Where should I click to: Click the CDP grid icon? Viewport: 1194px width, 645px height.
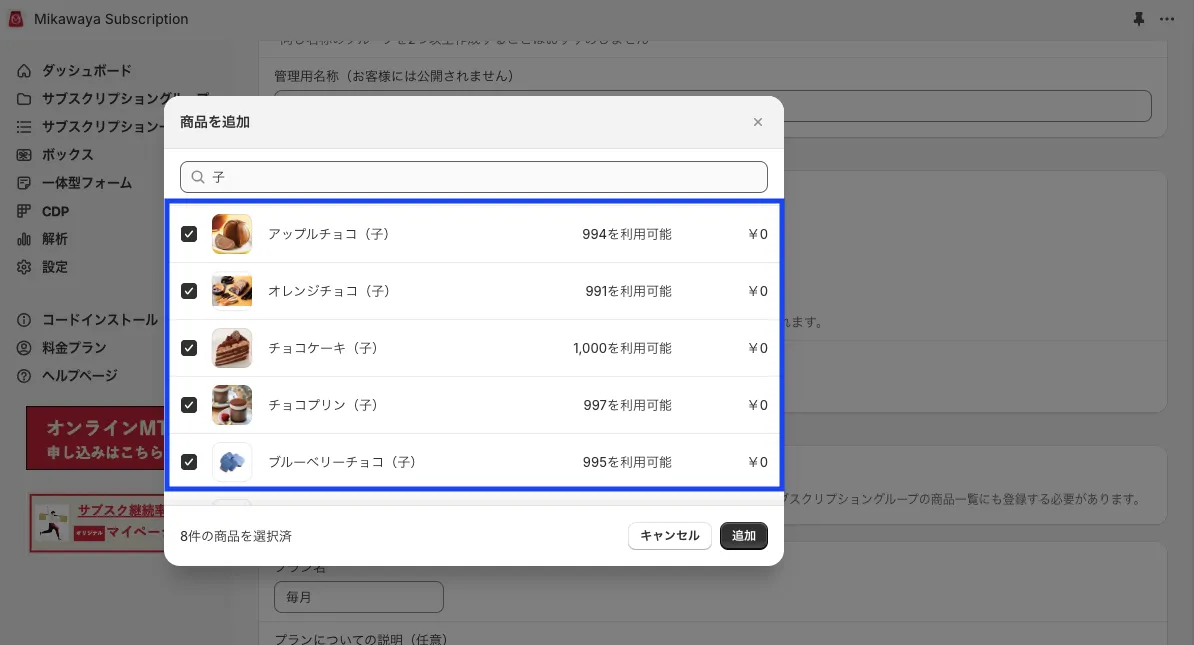[x=24, y=211]
